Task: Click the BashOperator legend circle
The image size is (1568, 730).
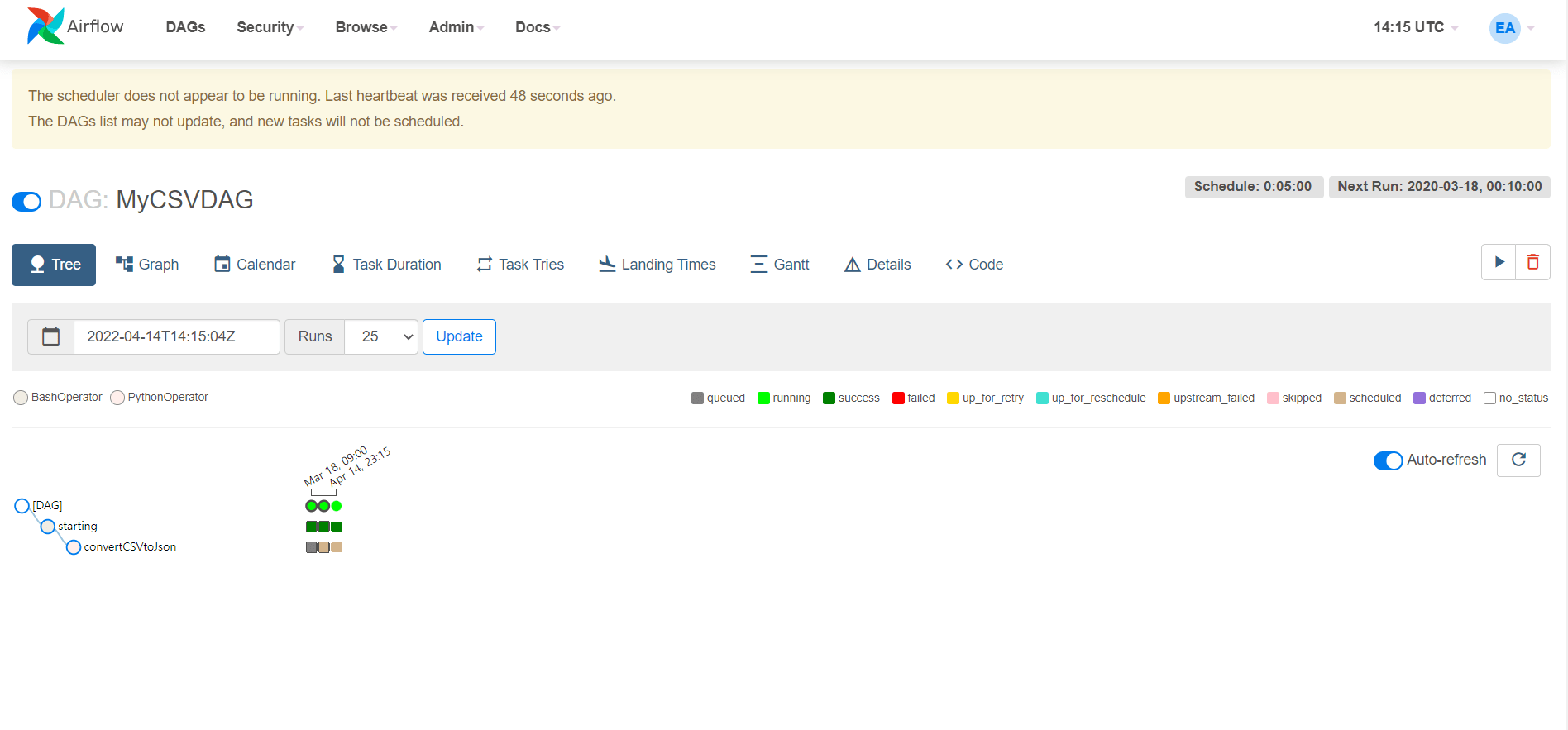Action: point(21,398)
